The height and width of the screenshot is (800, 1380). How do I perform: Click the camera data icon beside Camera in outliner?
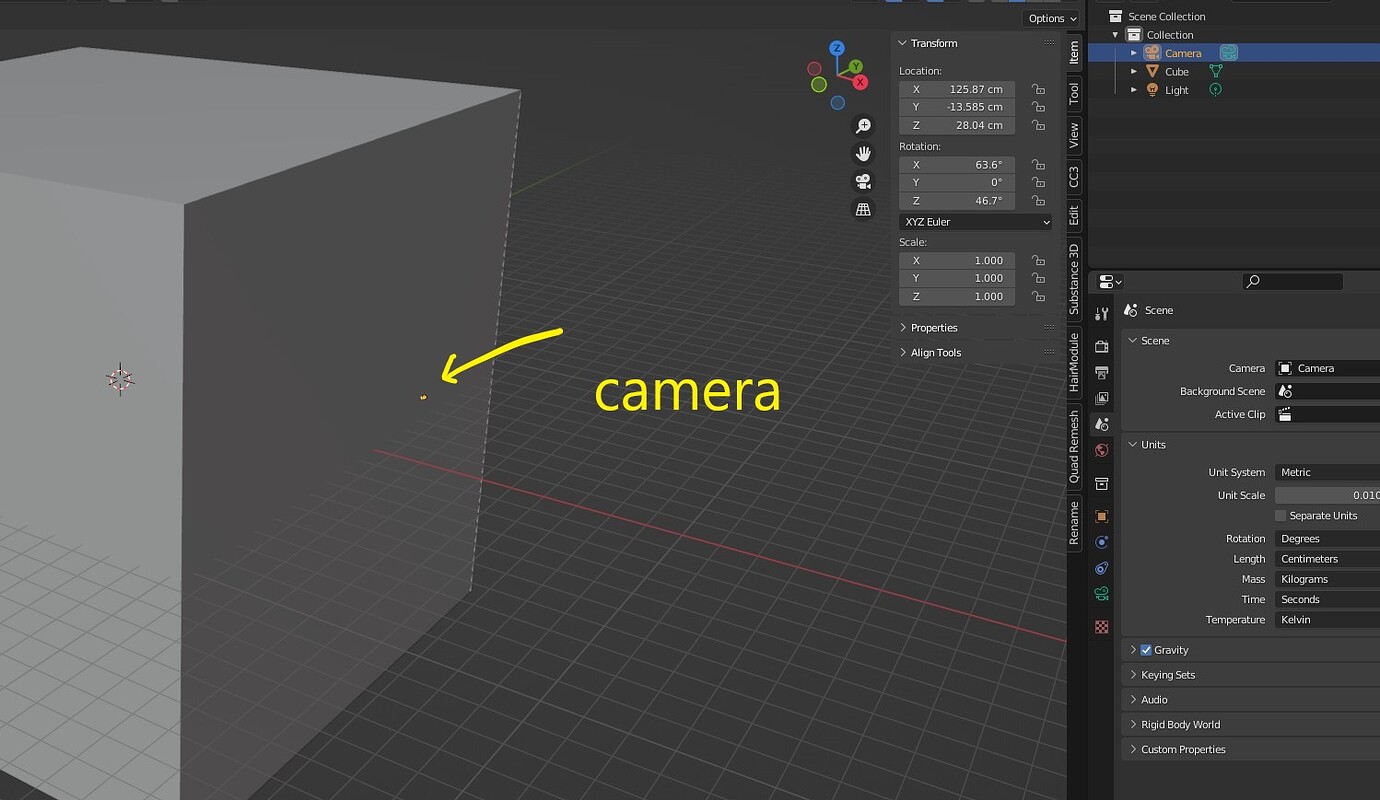(x=1228, y=53)
